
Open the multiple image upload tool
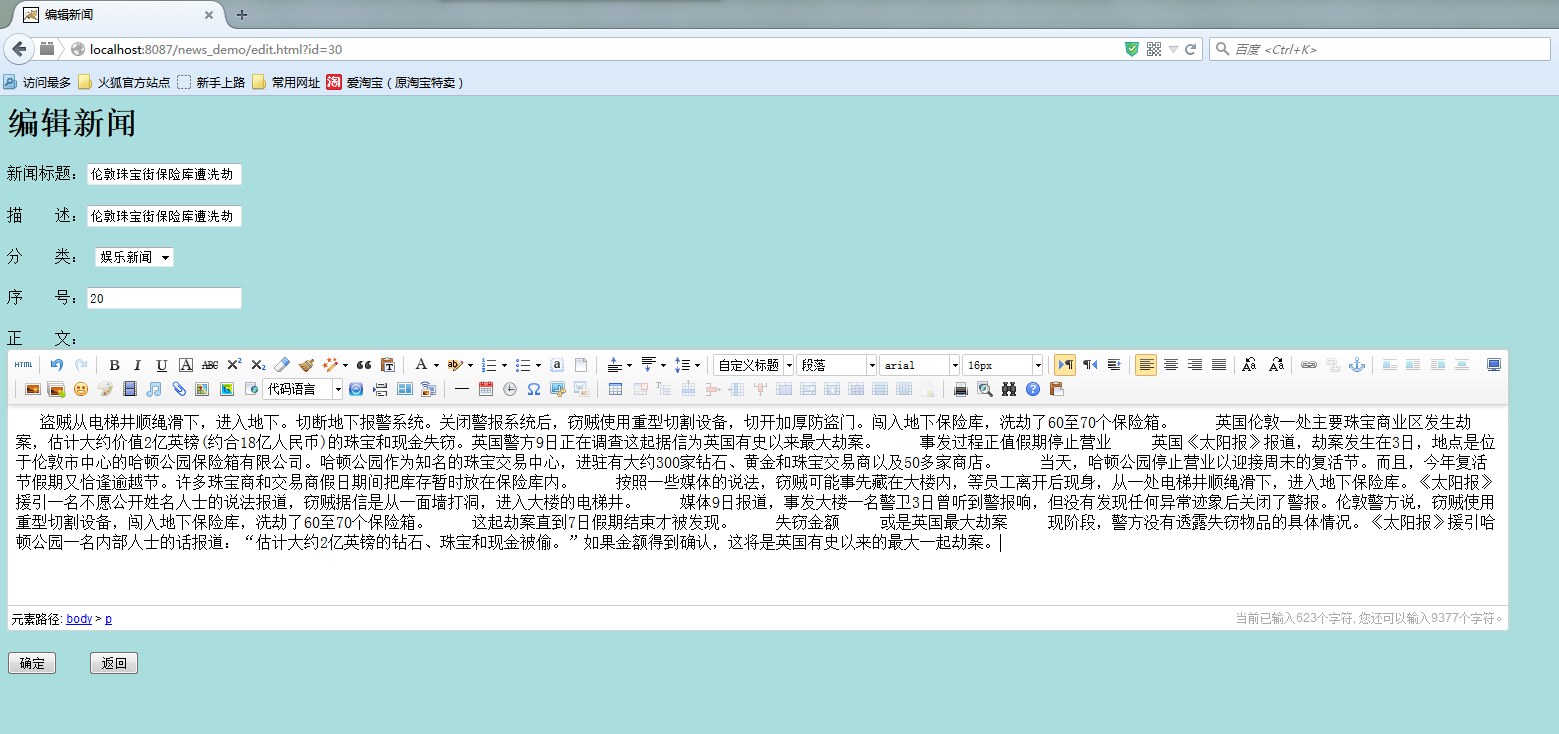point(57,389)
